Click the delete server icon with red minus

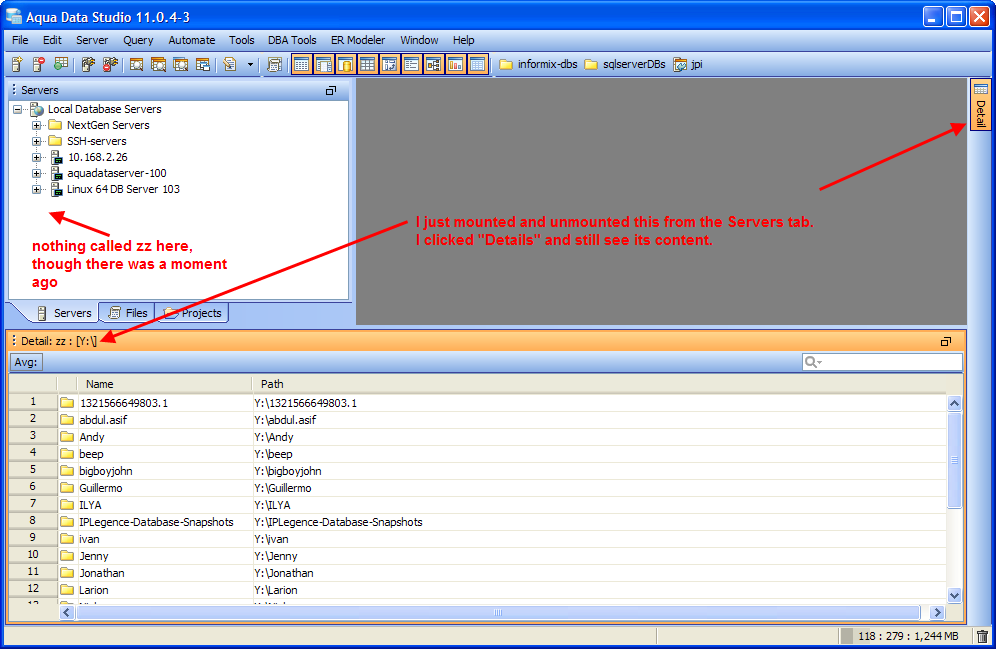pyautogui.click(x=39, y=64)
